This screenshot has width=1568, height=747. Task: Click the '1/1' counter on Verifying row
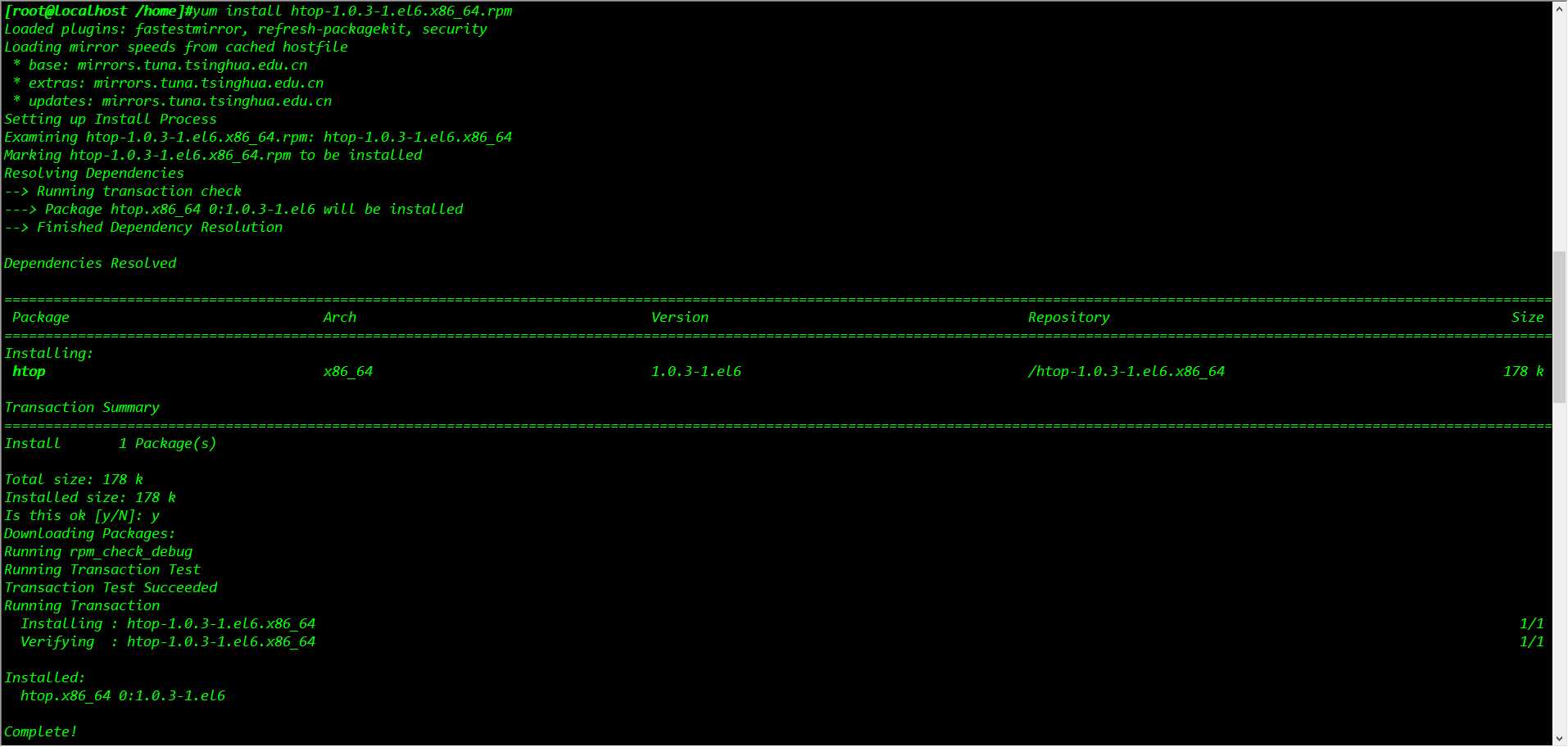pos(1532,641)
